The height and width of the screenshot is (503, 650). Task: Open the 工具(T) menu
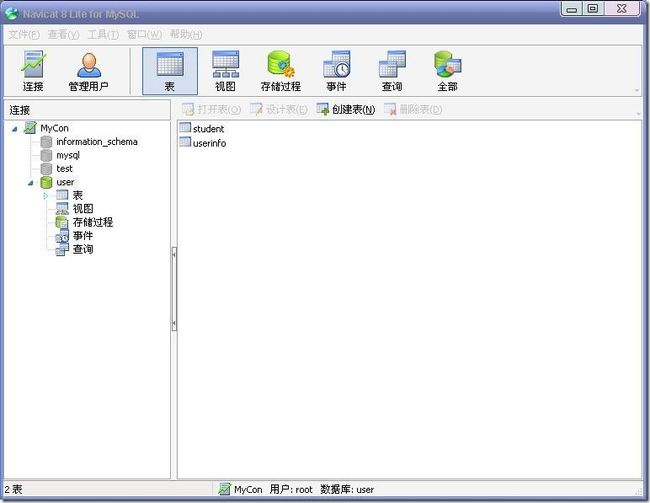pos(103,34)
